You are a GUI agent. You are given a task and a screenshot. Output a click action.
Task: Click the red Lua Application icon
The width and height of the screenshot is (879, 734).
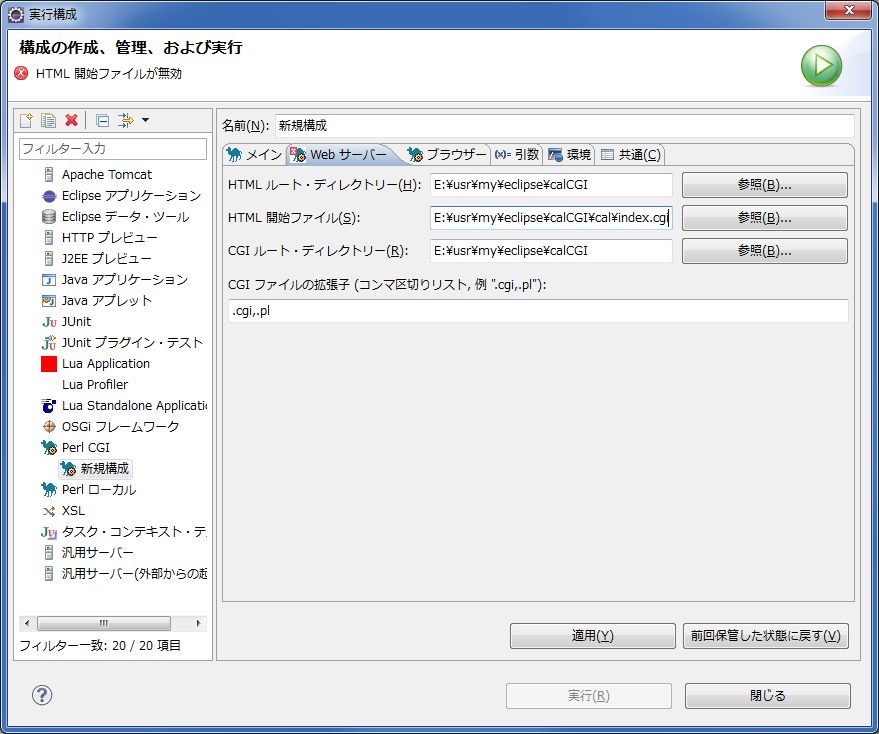tap(49, 364)
